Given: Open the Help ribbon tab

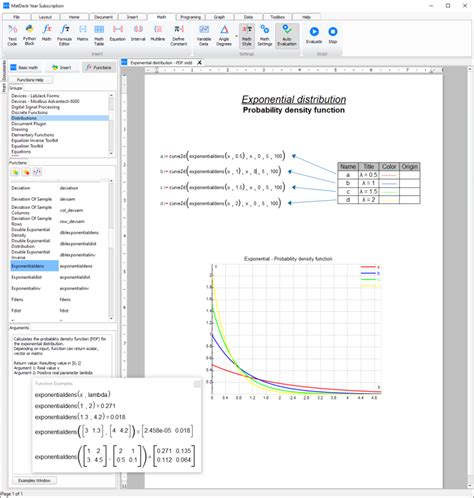Looking at the screenshot, I should (x=306, y=17).
